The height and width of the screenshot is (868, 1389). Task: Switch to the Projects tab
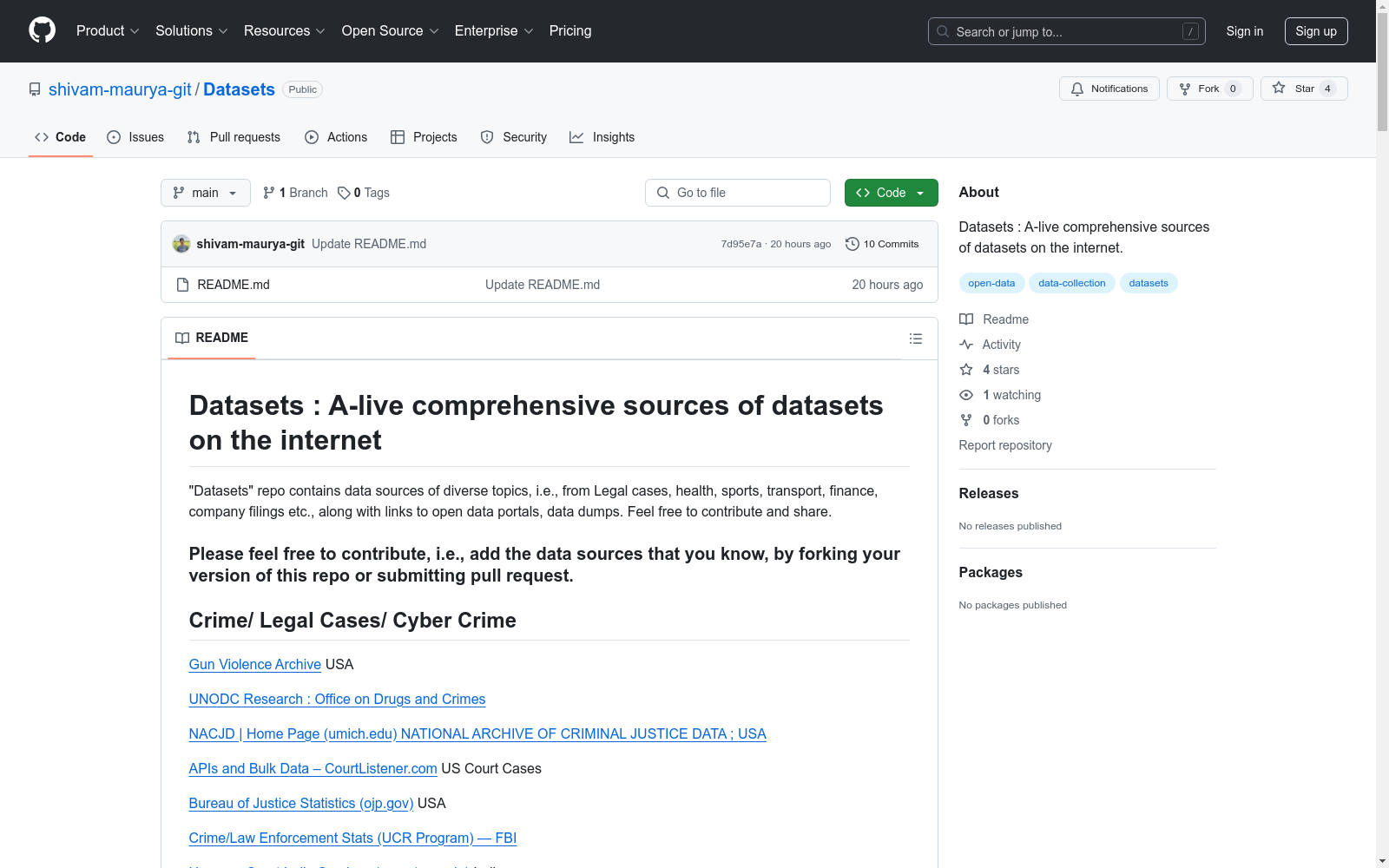pyautogui.click(x=424, y=137)
